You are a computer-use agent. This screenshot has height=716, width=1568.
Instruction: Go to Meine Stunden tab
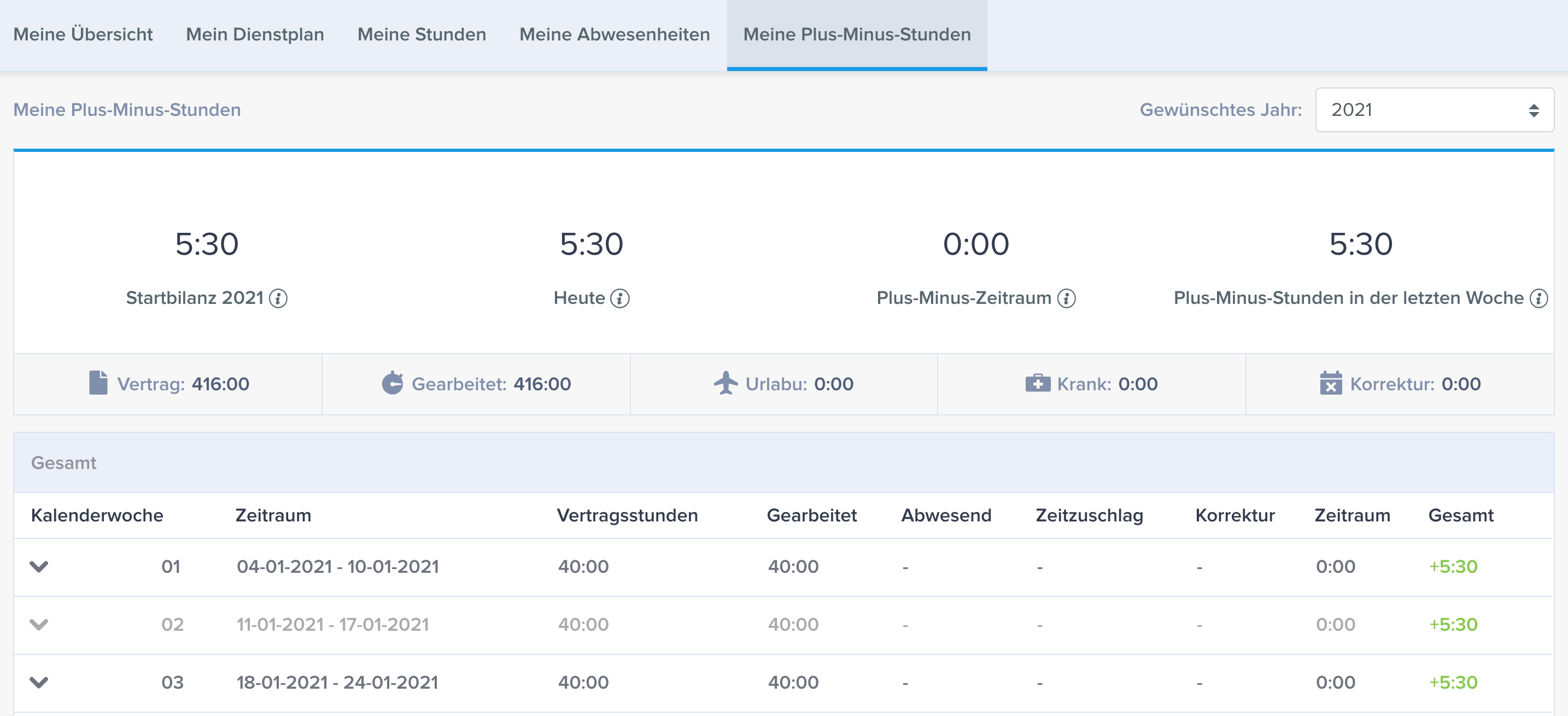[422, 34]
